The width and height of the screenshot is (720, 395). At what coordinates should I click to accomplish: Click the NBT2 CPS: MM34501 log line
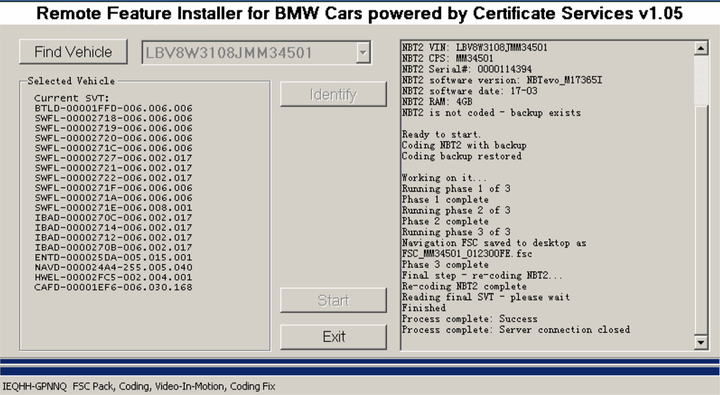point(448,58)
